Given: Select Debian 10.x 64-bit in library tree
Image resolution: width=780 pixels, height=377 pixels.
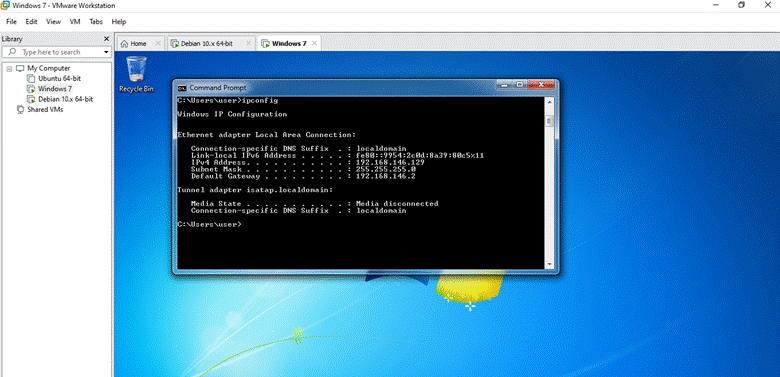Looking at the screenshot, I should coord(65,99).
